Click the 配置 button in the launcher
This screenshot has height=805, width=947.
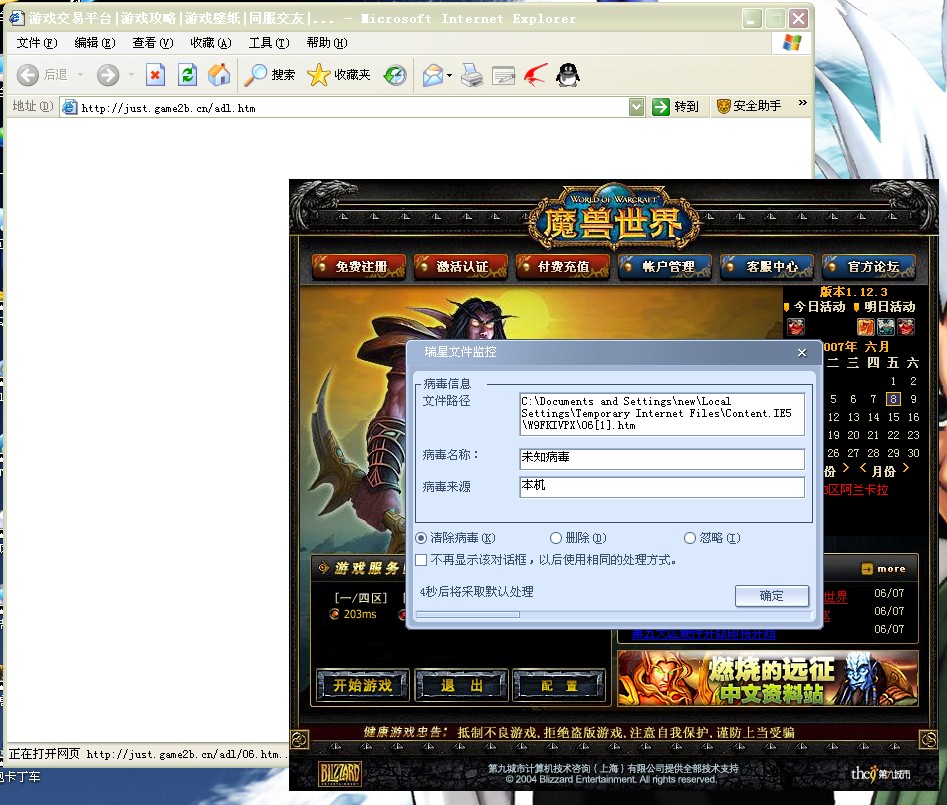click(559, 685)
